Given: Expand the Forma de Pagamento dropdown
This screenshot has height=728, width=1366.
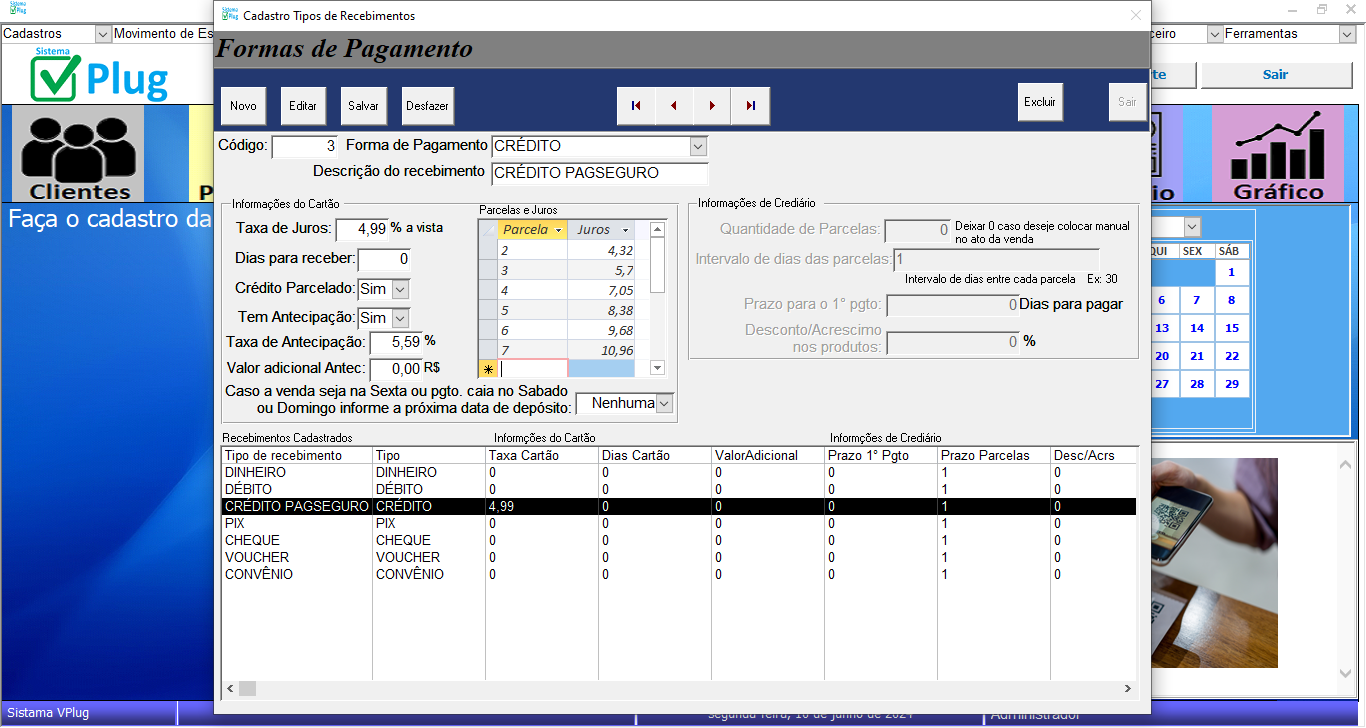Looking at the screenshot, I should (x=698, y=147).
